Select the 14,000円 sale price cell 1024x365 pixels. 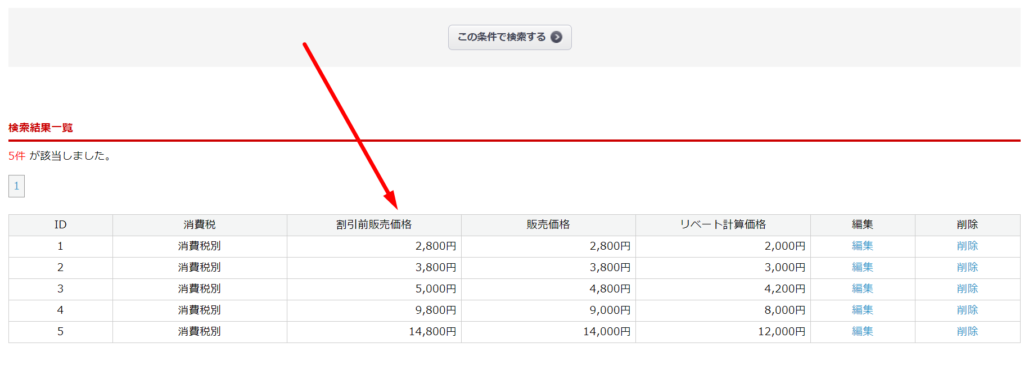(549, 331)
